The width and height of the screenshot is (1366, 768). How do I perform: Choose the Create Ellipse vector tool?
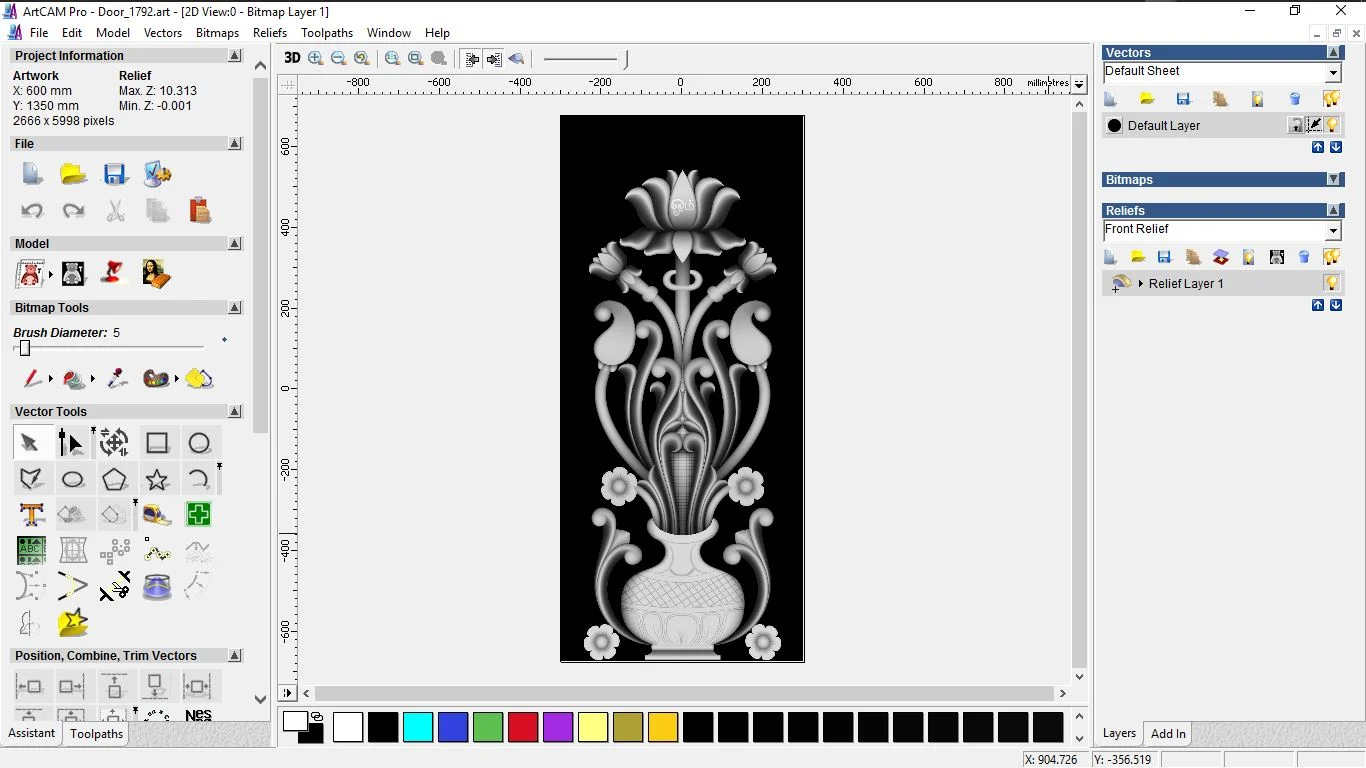click(x=73, y=480)
